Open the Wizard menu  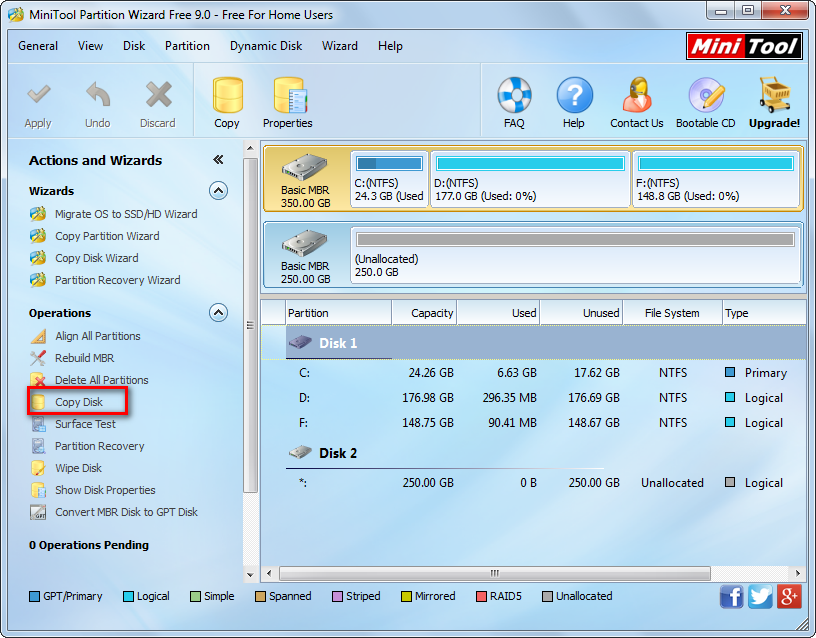pos(340,46)
